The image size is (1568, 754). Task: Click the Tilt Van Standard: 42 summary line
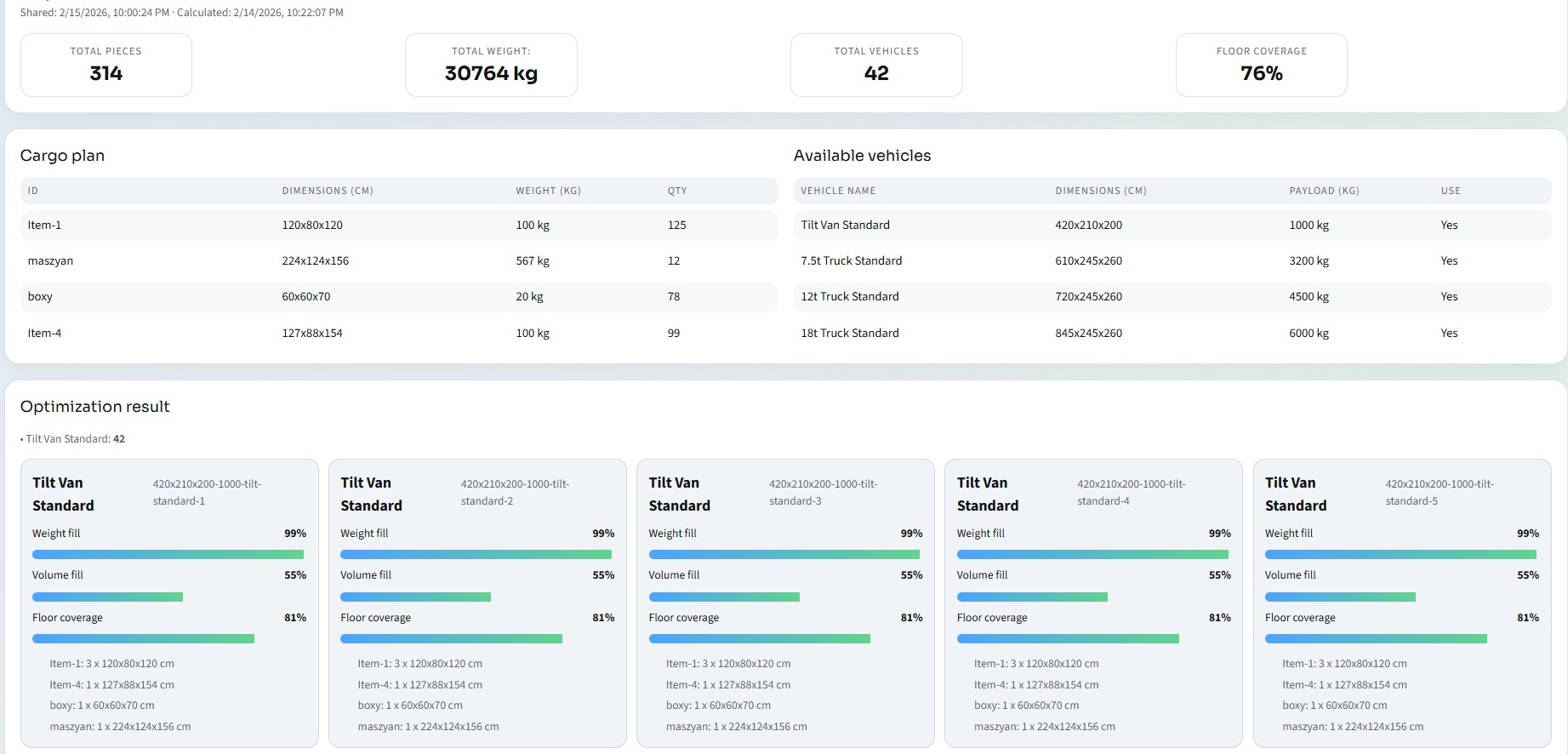pyautogui.click(x=73, y=439)
